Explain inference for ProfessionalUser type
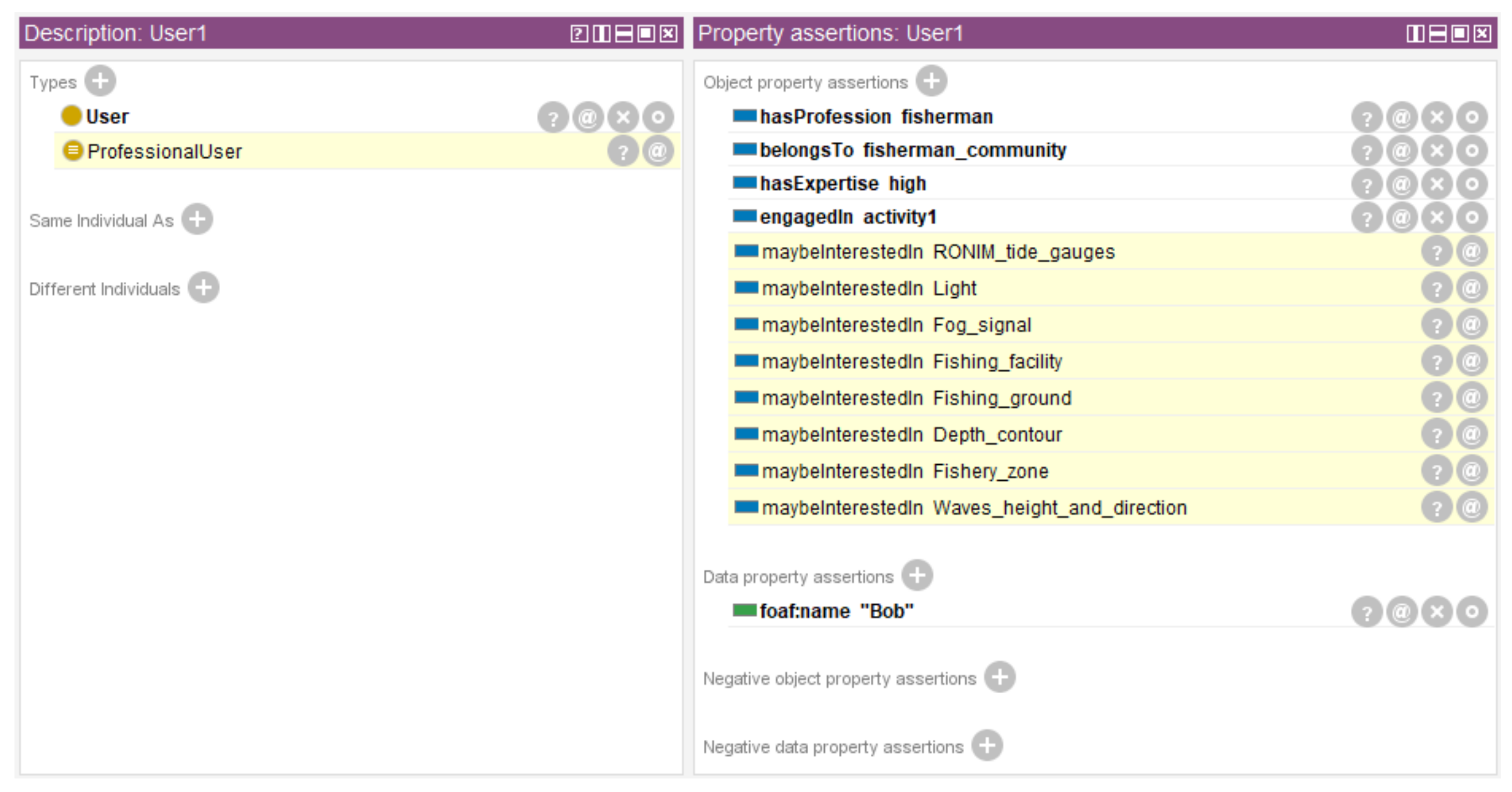 [623, 152]
